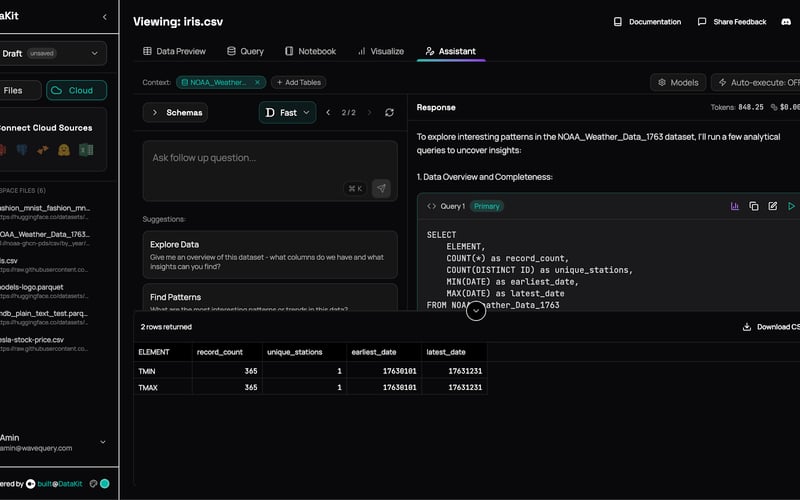Click the Find Patterns suggestion card
800x500 pixels.
[270, 297]
